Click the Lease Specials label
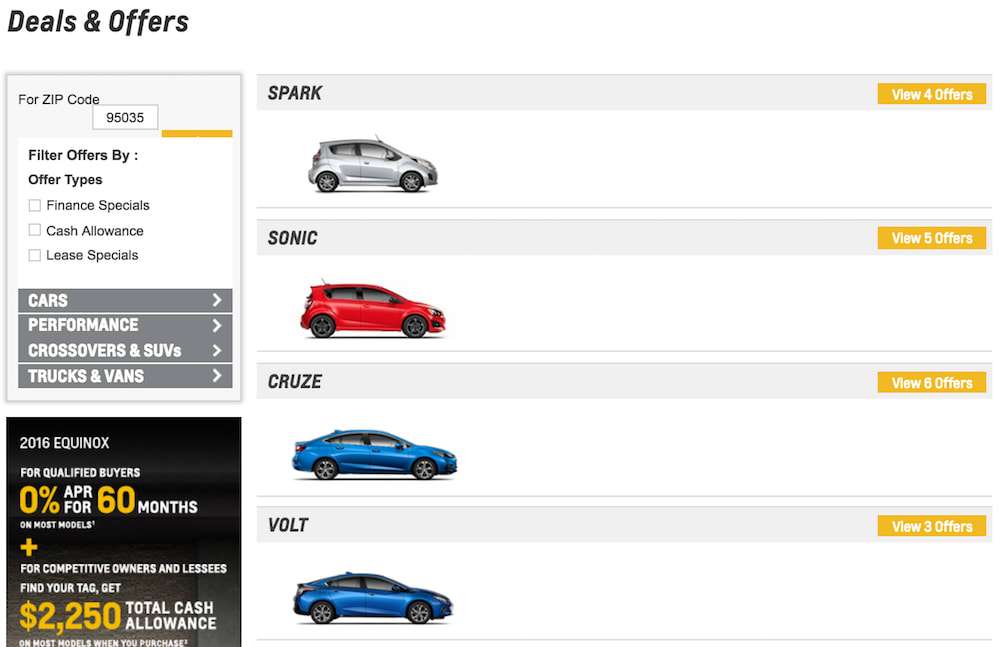1000x647 pixels. click(92, 255)
